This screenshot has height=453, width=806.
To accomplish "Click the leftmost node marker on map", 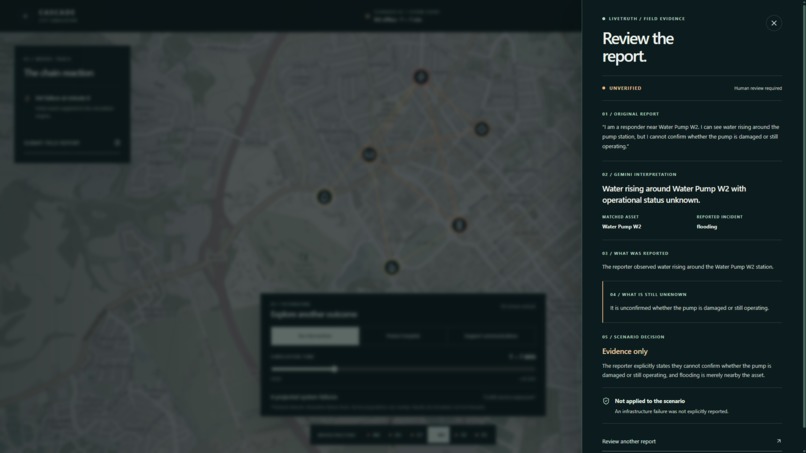I will pos(324,197).
